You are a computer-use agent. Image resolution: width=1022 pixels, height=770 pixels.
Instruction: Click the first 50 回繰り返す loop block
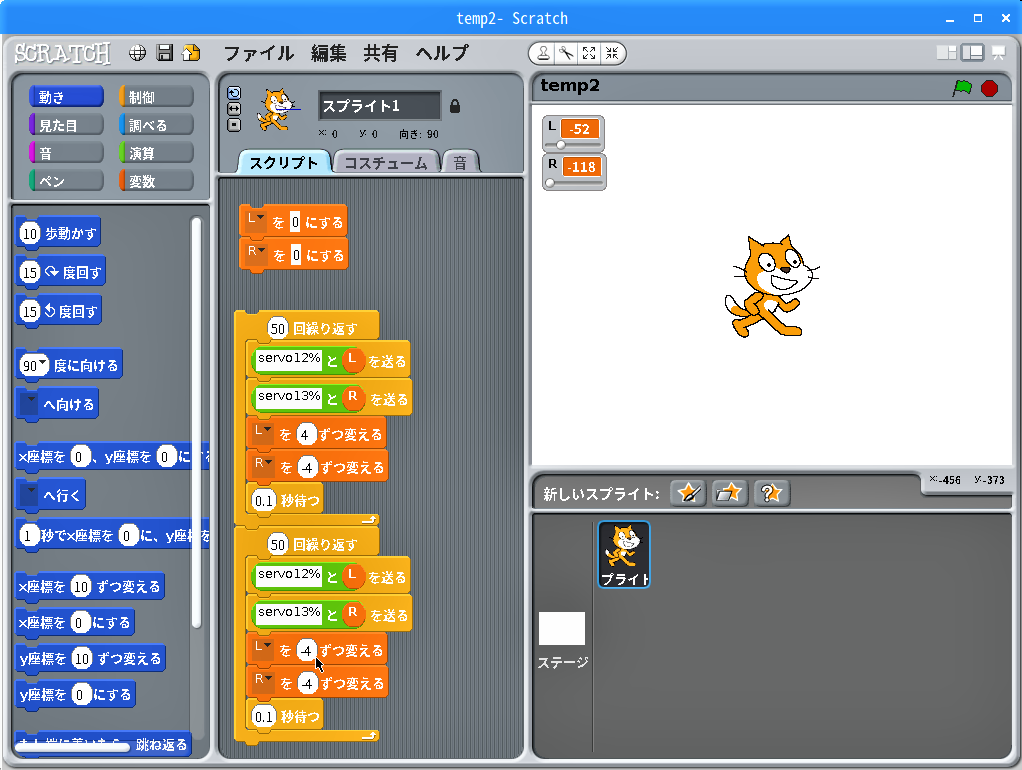(306, 327)
